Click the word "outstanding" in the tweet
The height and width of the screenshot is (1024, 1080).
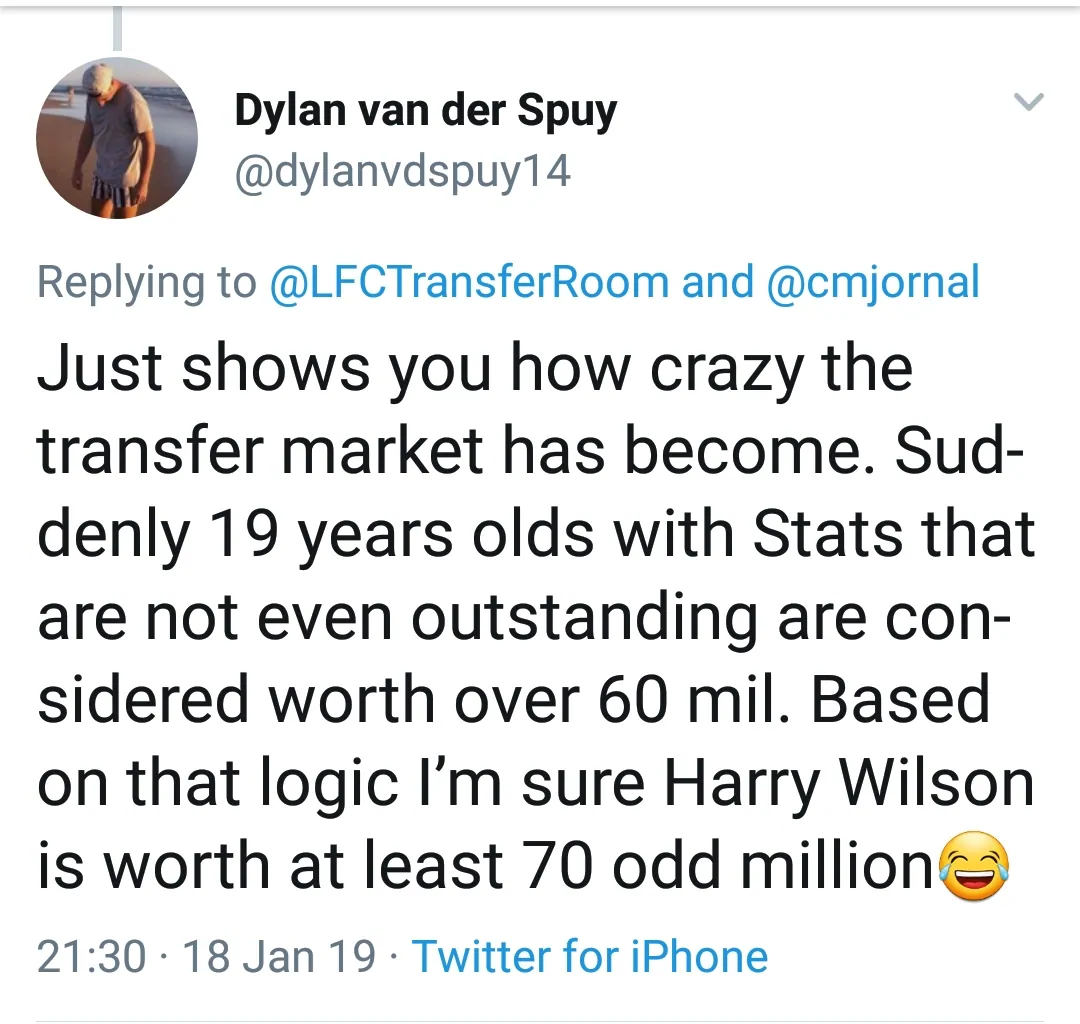(x=585, y=616)
